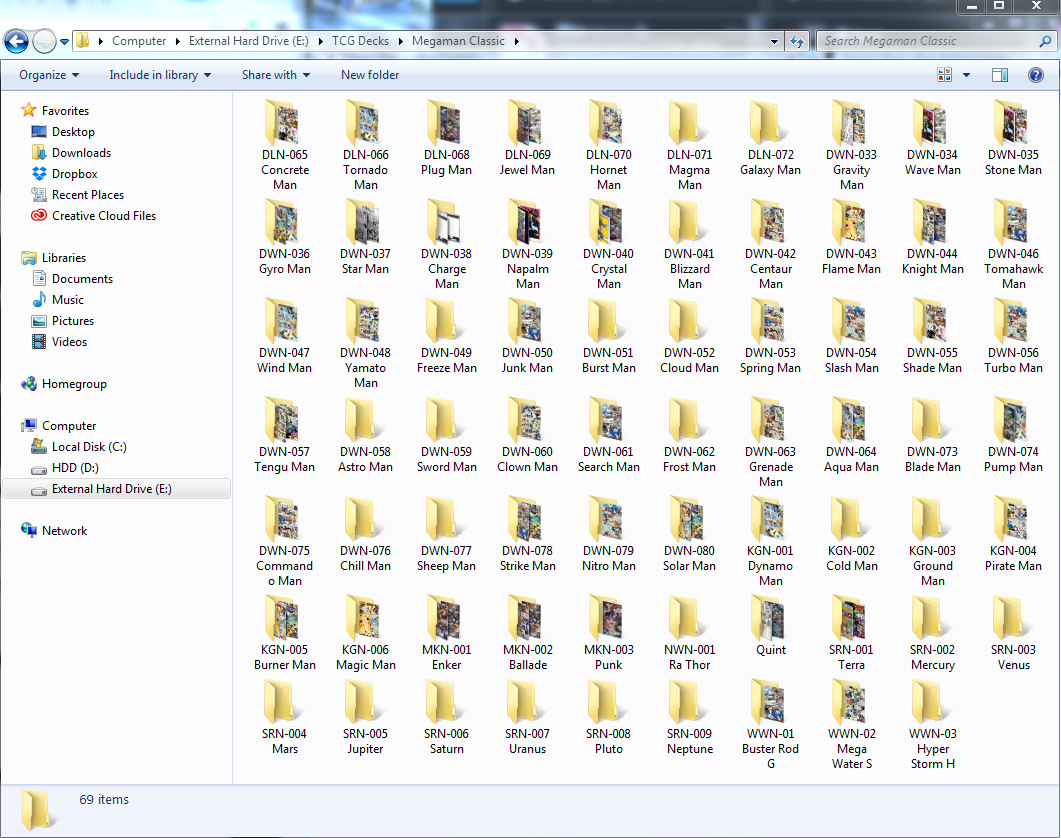Select Computer in the address breadcrumb

(x=139, y=41)
